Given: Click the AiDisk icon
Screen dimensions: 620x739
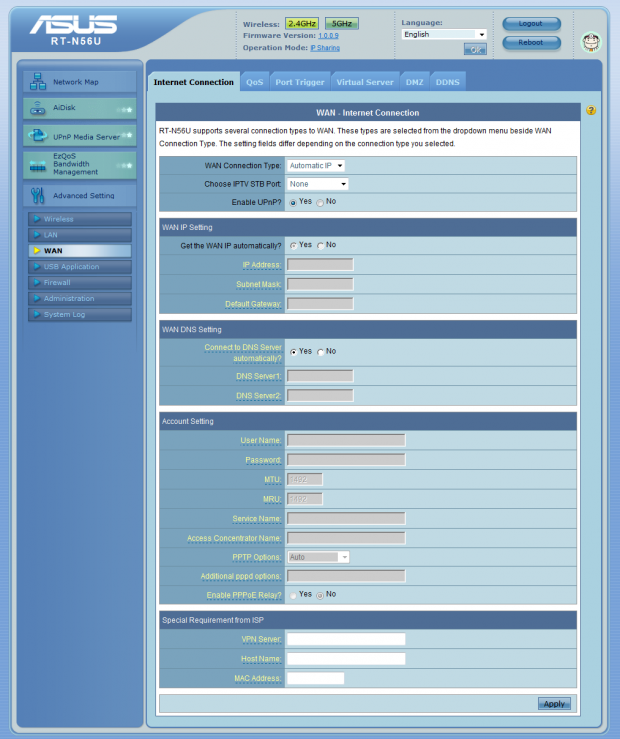Looking at the screenshot, I should pyautogui.click(x=38, y=108).
